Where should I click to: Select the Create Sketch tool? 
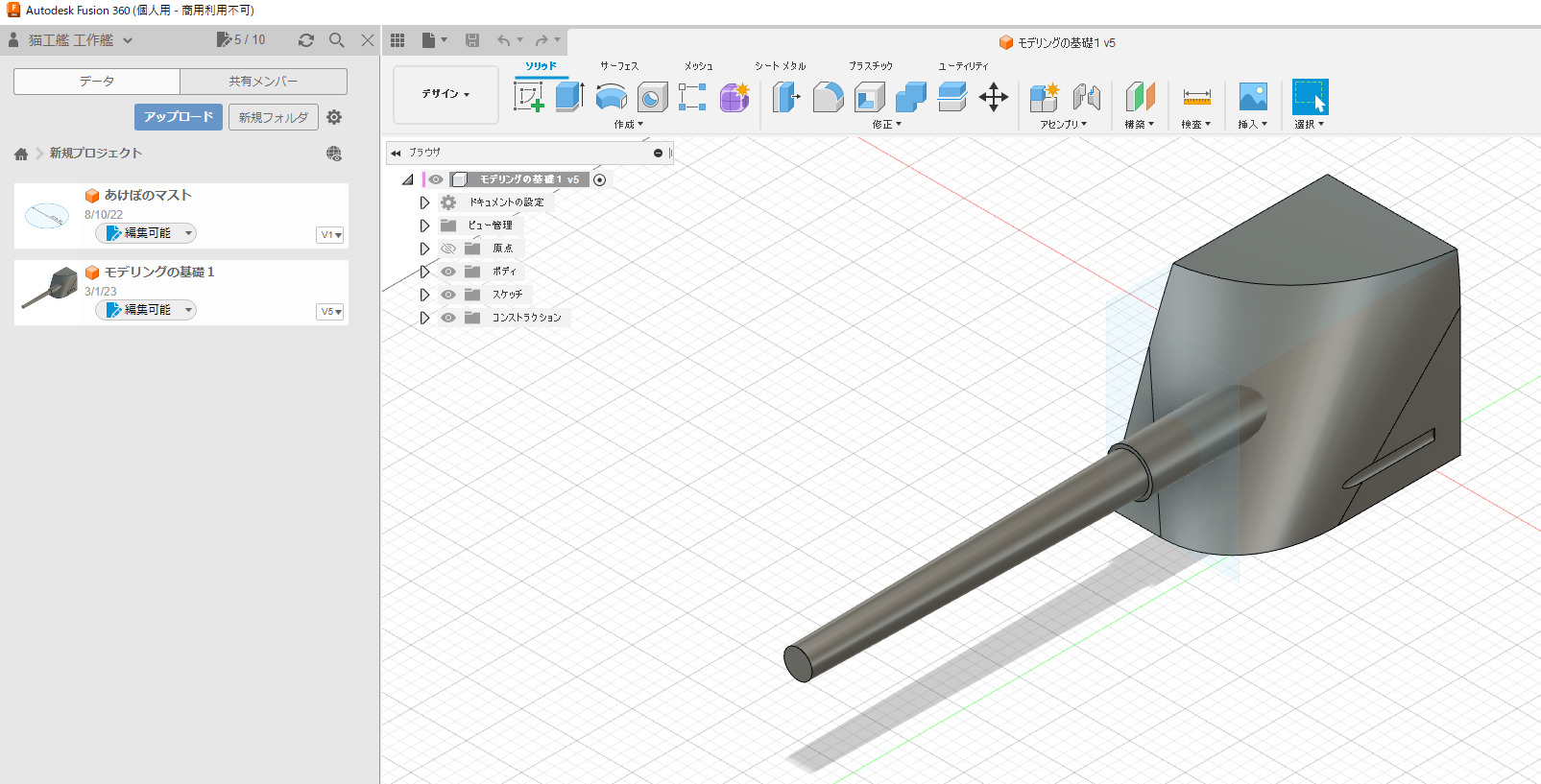(x=528, y=97)
